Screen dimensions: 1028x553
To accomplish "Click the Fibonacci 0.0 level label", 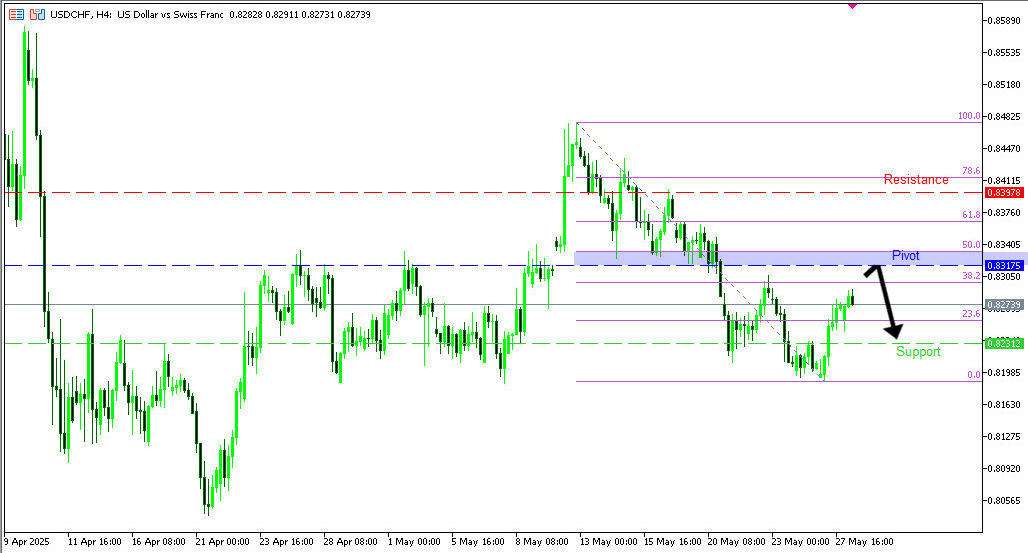I will (x=972, y=375).
